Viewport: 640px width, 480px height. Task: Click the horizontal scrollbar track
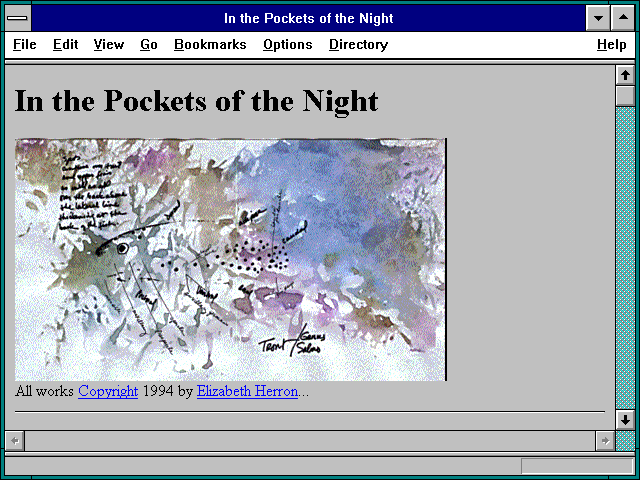coord(310,441)
